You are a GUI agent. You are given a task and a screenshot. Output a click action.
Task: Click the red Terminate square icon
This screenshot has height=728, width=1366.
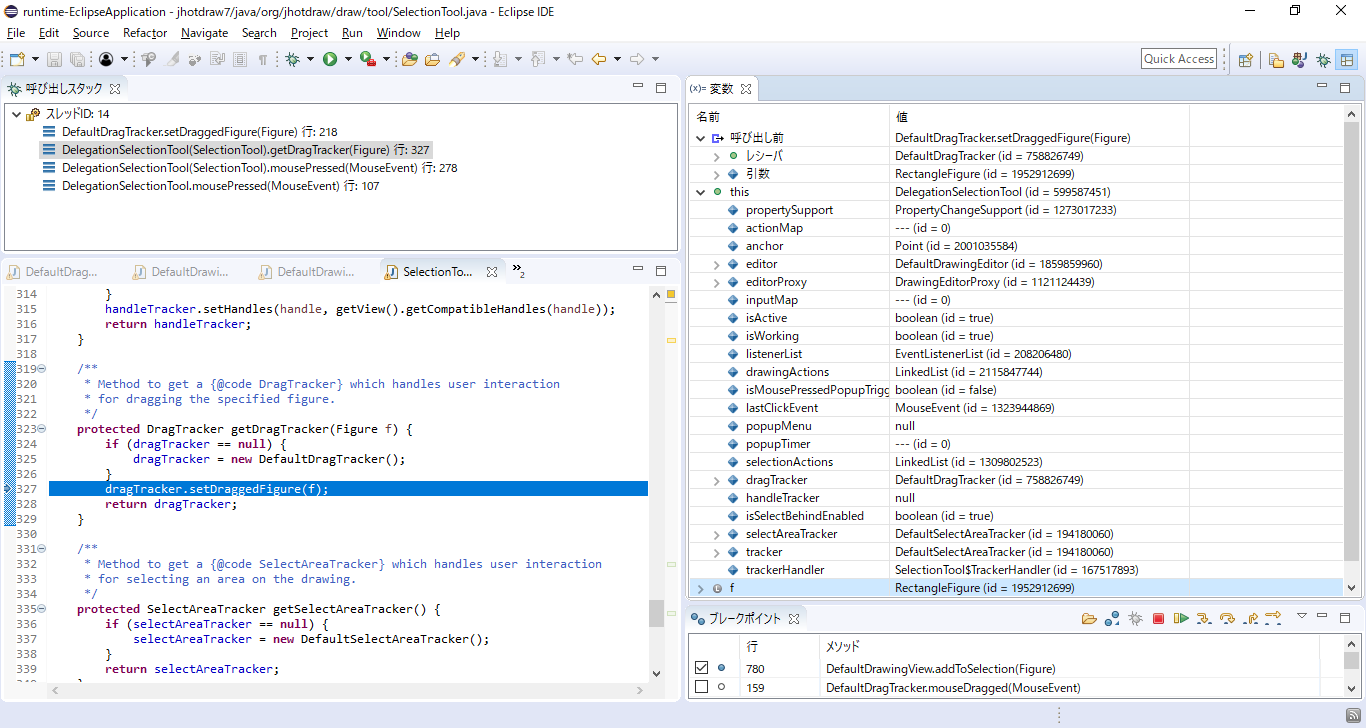pos(1158,619)
